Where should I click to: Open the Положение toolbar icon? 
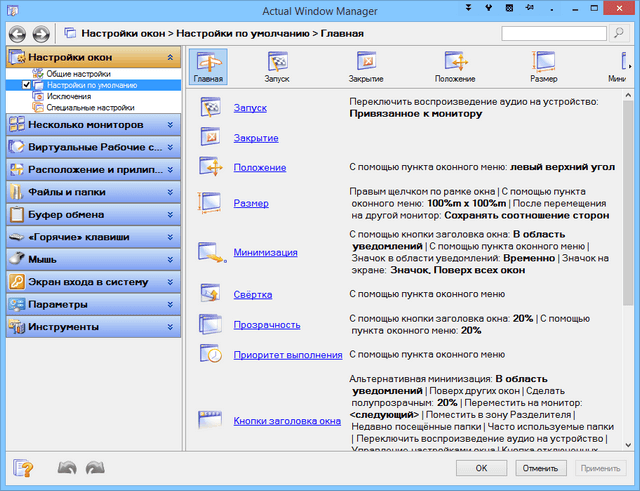pyautogui.click(x=455, y=65)
